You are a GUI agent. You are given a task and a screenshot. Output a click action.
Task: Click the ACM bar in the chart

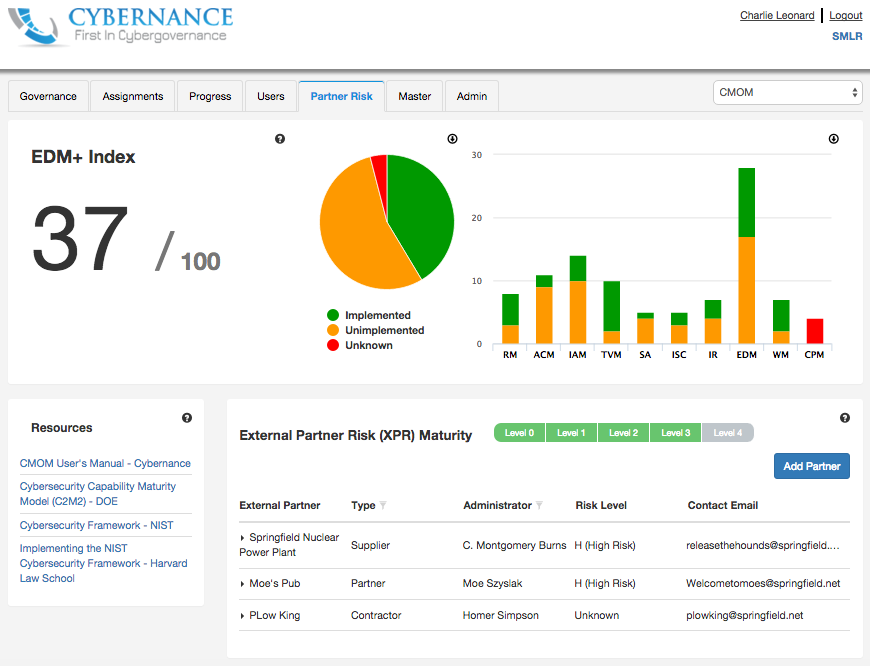(544, 309)
